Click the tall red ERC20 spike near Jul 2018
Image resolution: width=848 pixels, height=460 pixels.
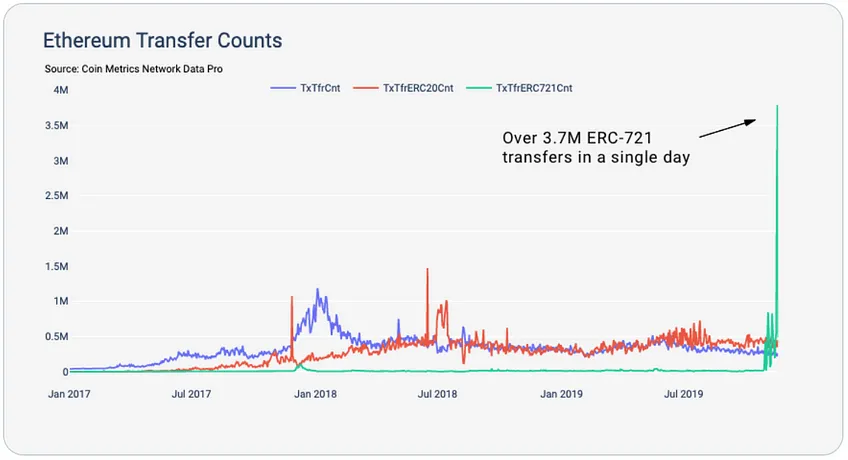click(x=427, y=270)
